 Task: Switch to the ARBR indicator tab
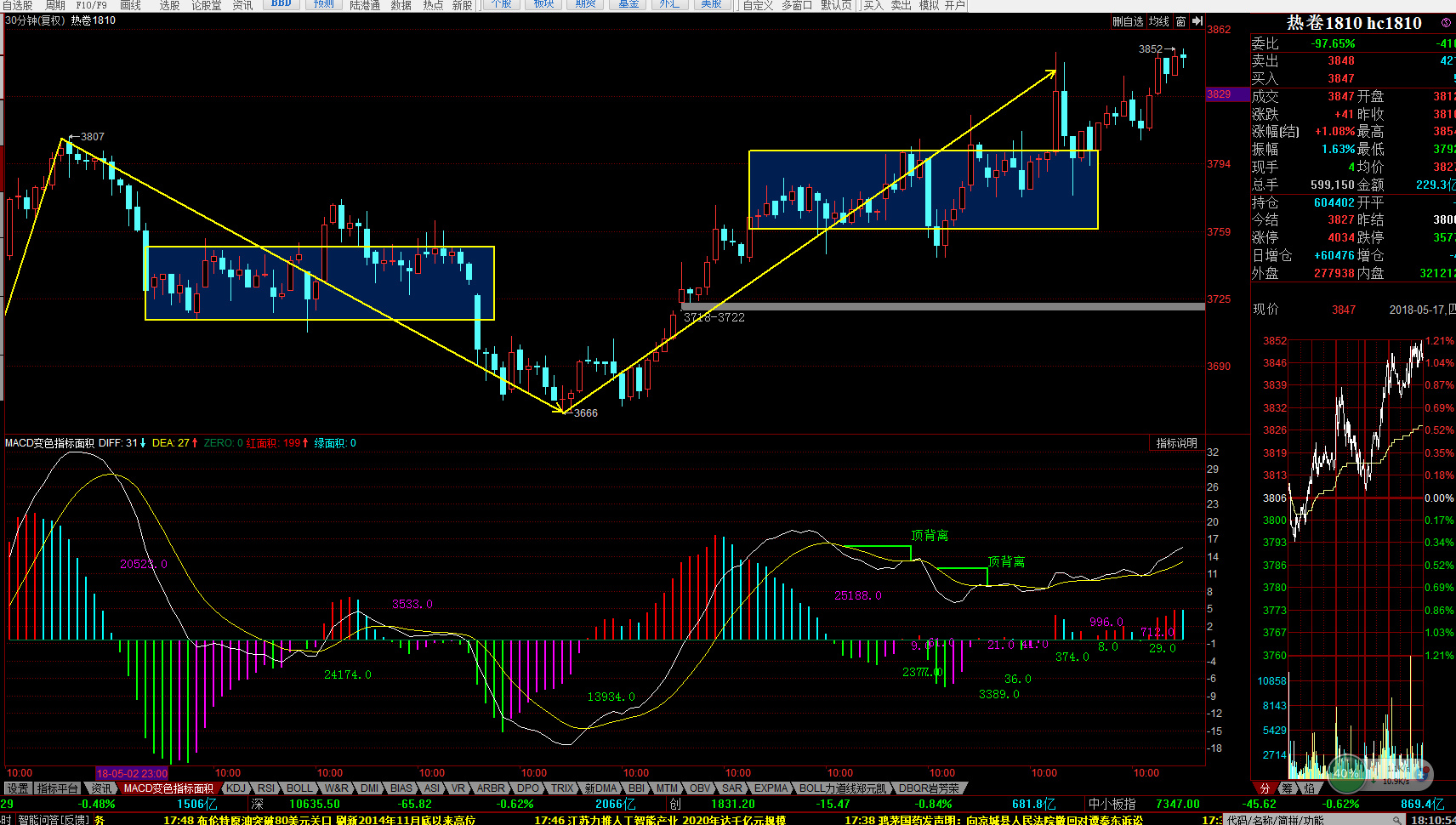click(x=491, y=788)
